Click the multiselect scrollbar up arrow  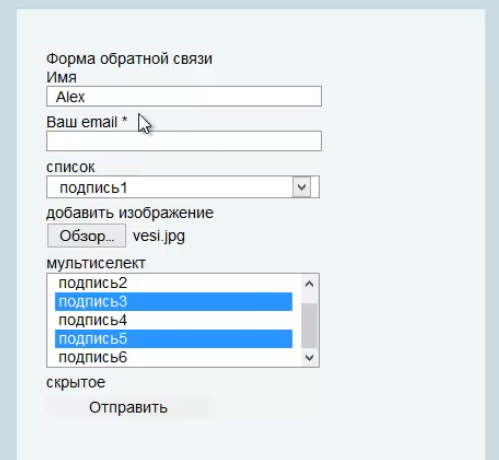coord(309,284)
